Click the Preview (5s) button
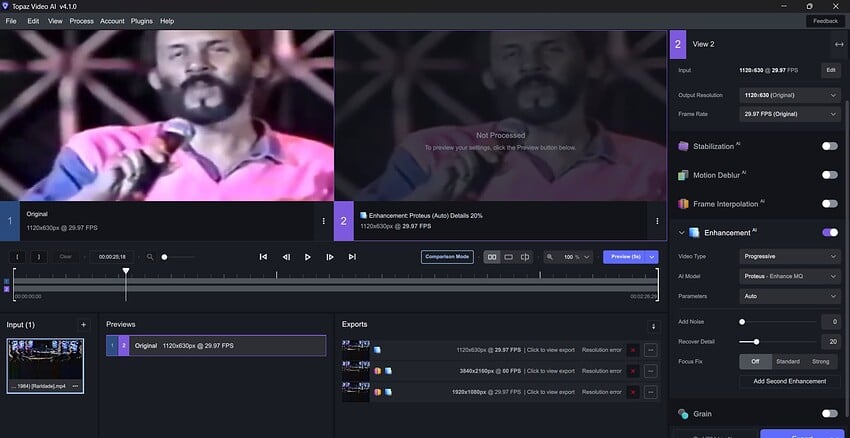 (x=625, y=257)
